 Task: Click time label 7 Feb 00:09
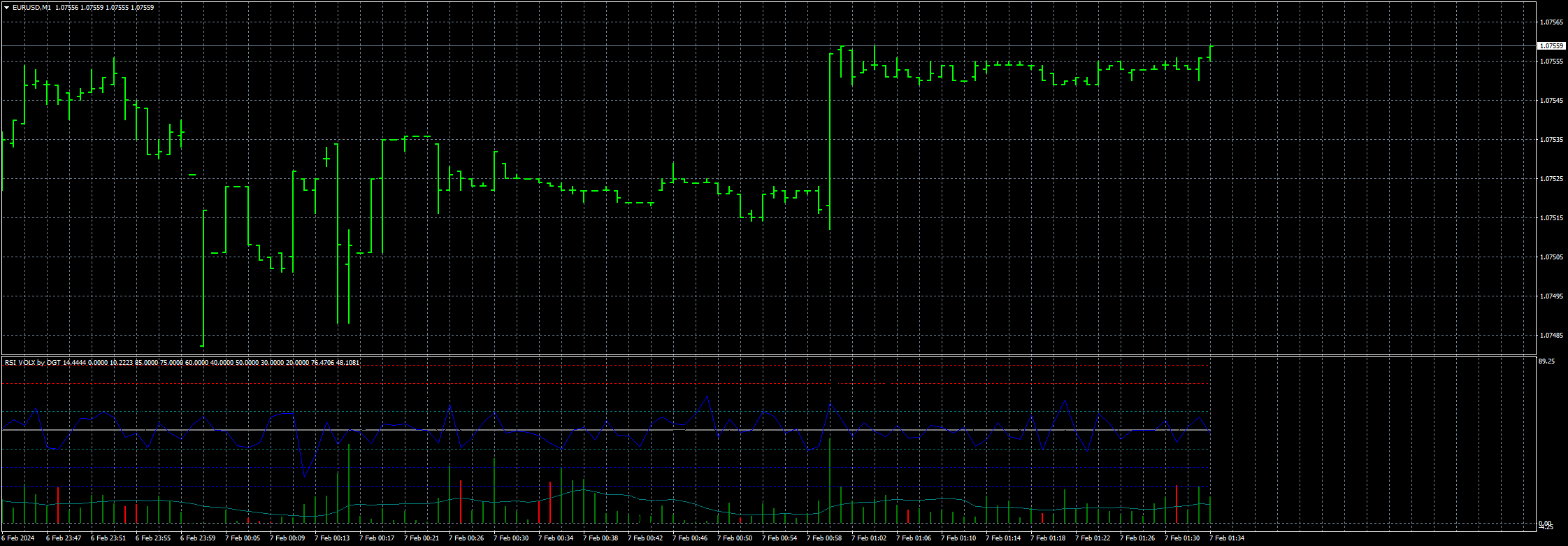(287, 538)
